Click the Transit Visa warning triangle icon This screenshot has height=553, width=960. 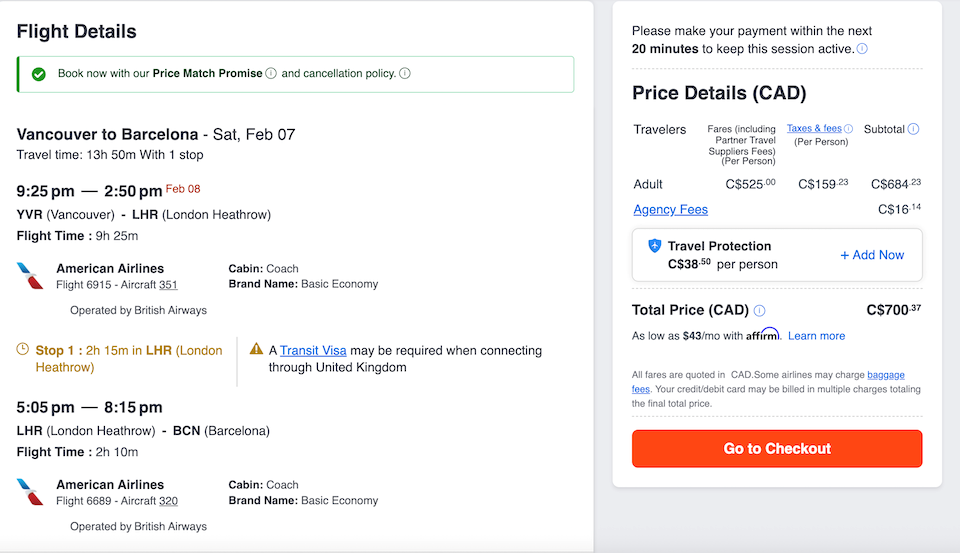(257, 350)
